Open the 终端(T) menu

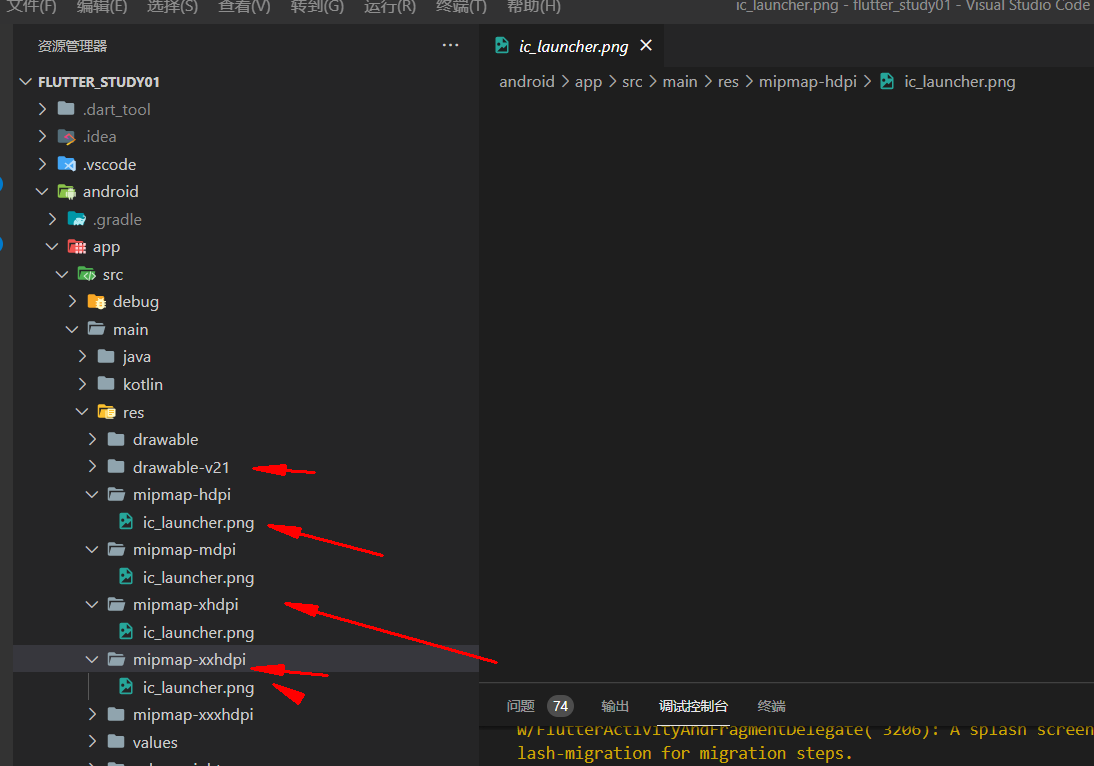[x=461, y=6]
